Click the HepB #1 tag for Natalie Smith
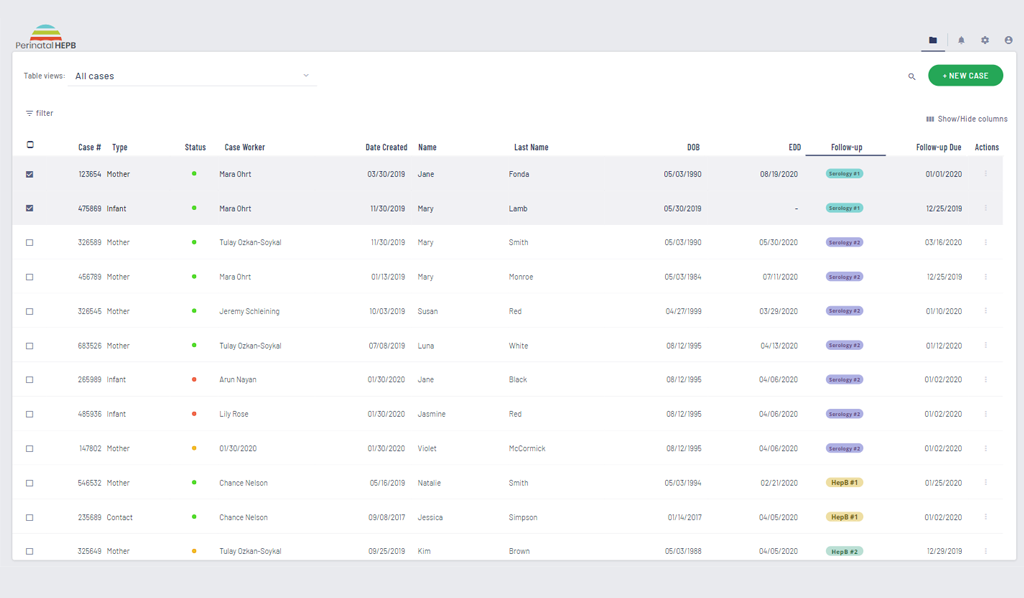The image size is (1024, 598). (x=844, y=483)
